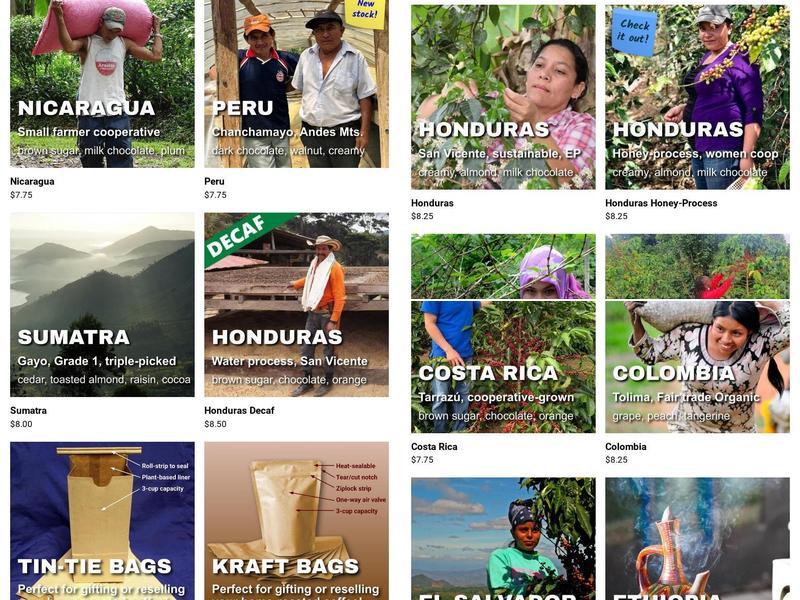The height and width of the screenshot is (600, 800).
Task: Click the Peru product title link
Action: pos(214,181)
